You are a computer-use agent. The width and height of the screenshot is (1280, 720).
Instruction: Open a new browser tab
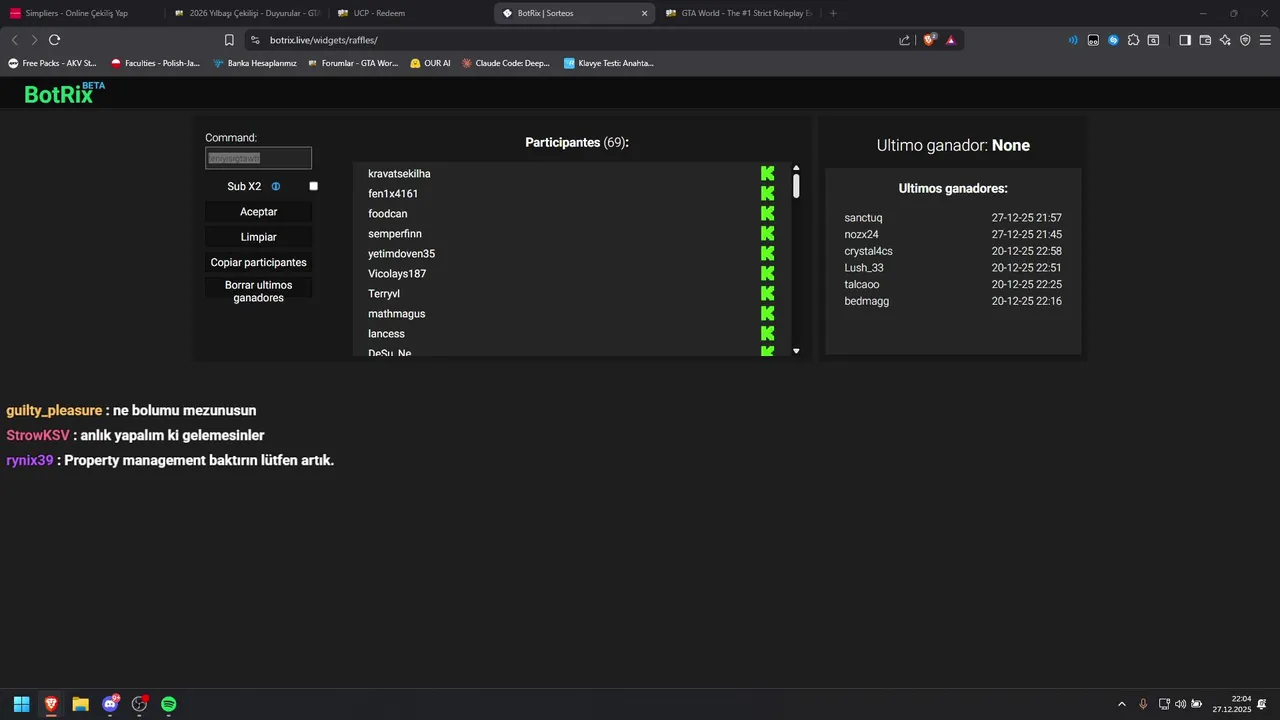pos(833,13)
